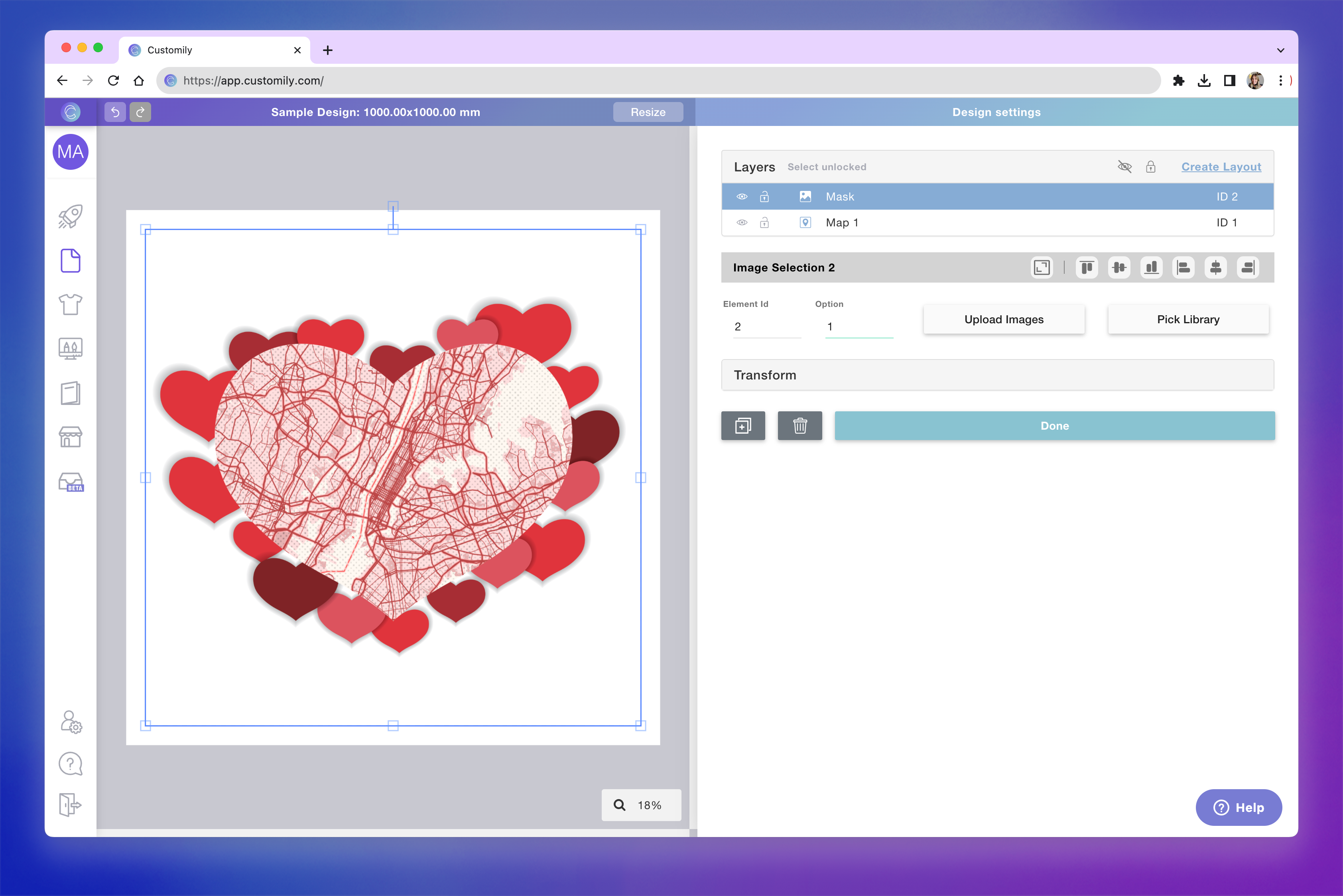Click the redo arrow button

pos(140,112)
